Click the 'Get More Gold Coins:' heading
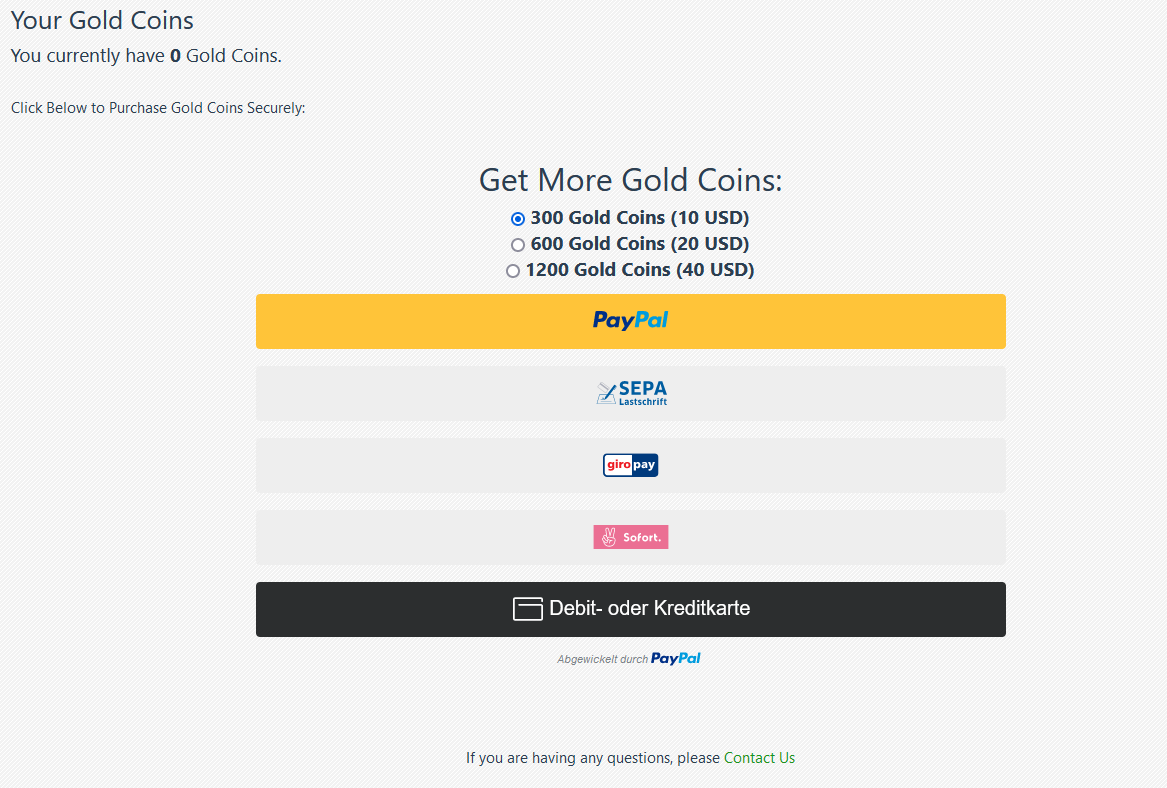Viewport: 1167px width, 788px height. (630, 180)
